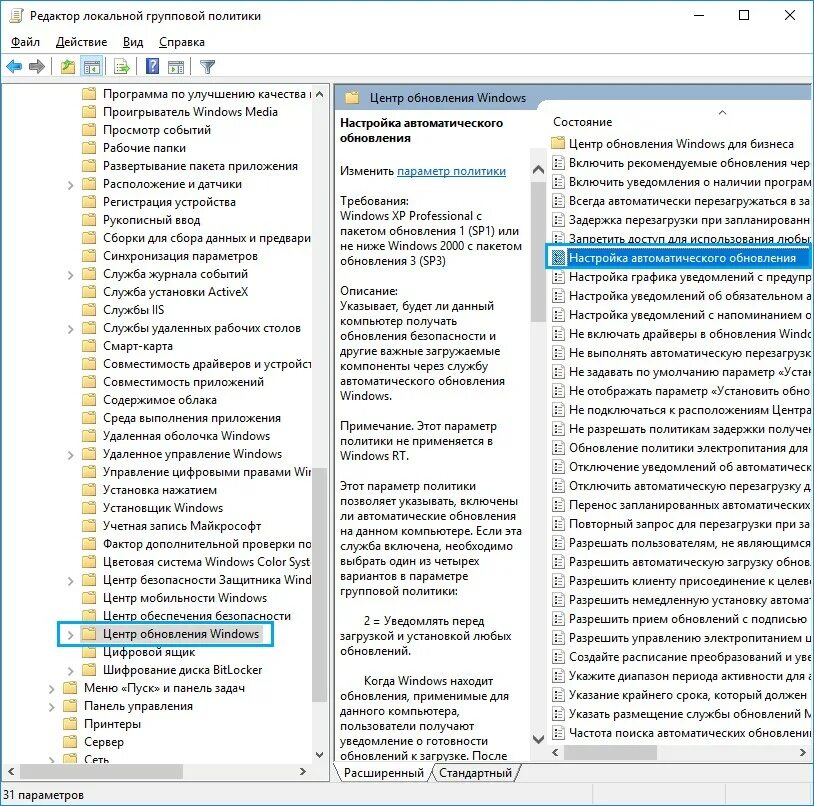Image resolution: width=814 pixels, height=806 pixels.
Task: Expand Шифрование диска BitLocker node
Action: (71, 671)
